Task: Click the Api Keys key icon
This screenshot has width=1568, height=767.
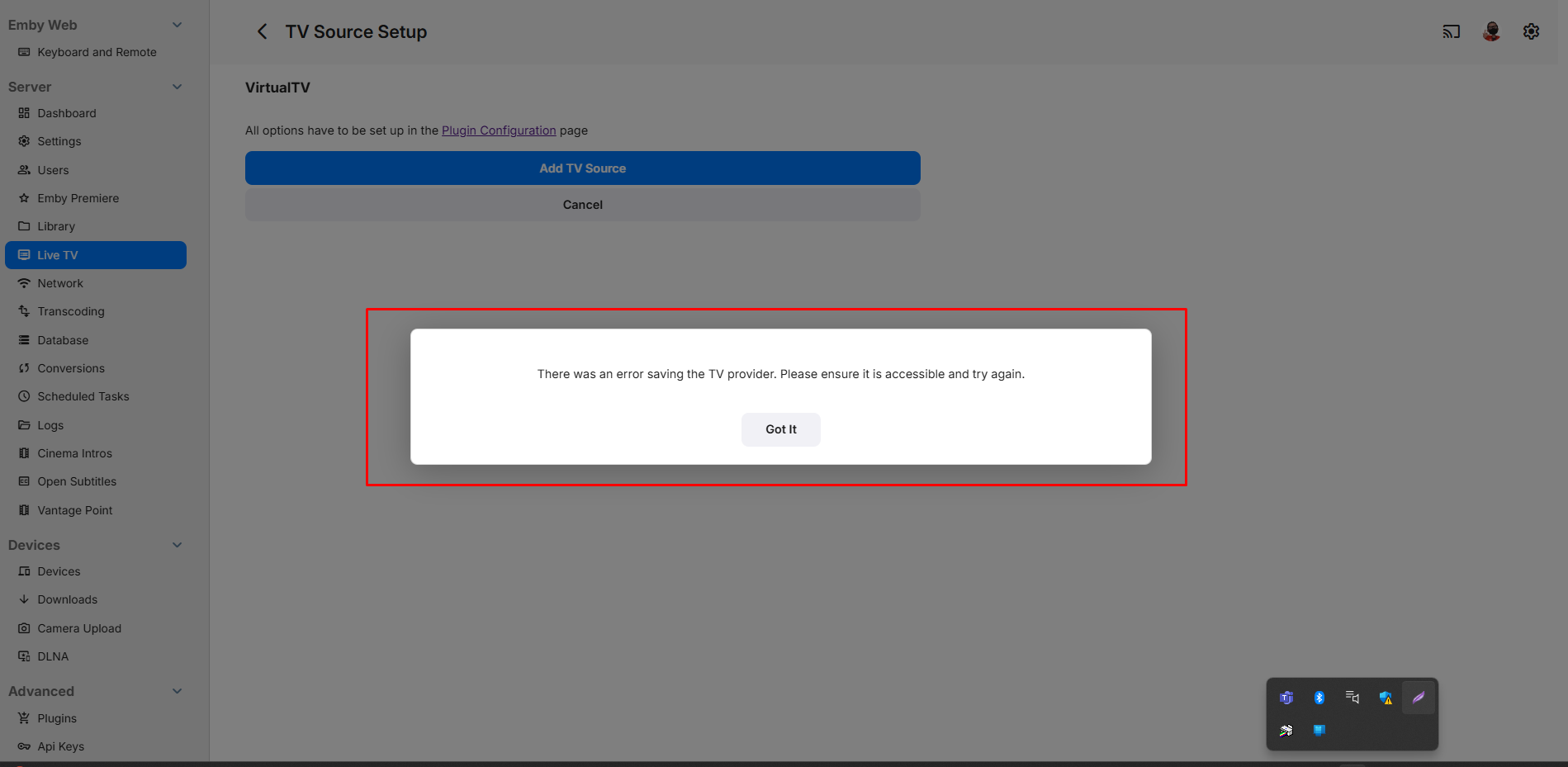Action: (x=24, y=746)
